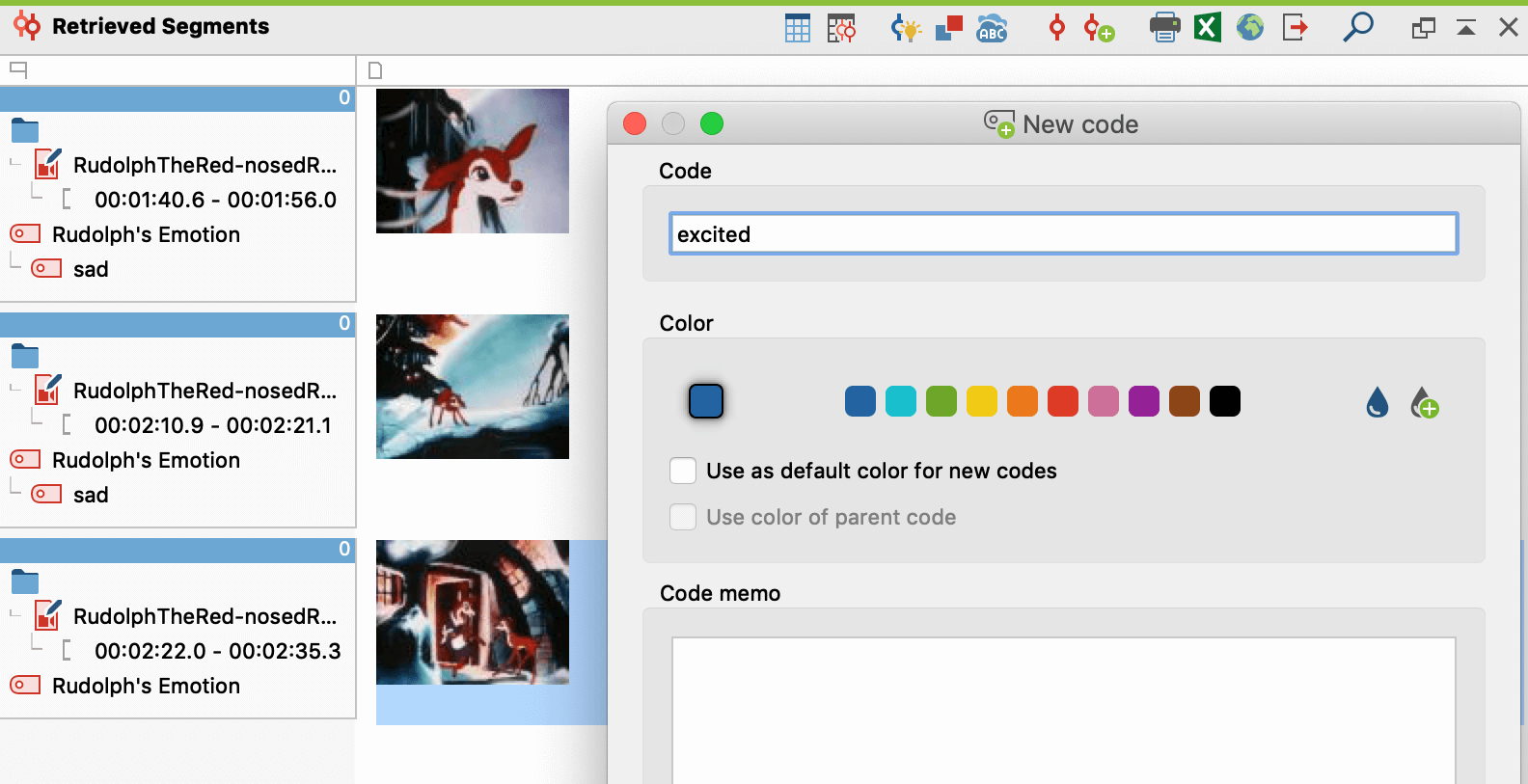The height and width of the screenshot is (784, 1528).
Task: Pick the blue color swatch in the palette row
Action: click(860, 401)
